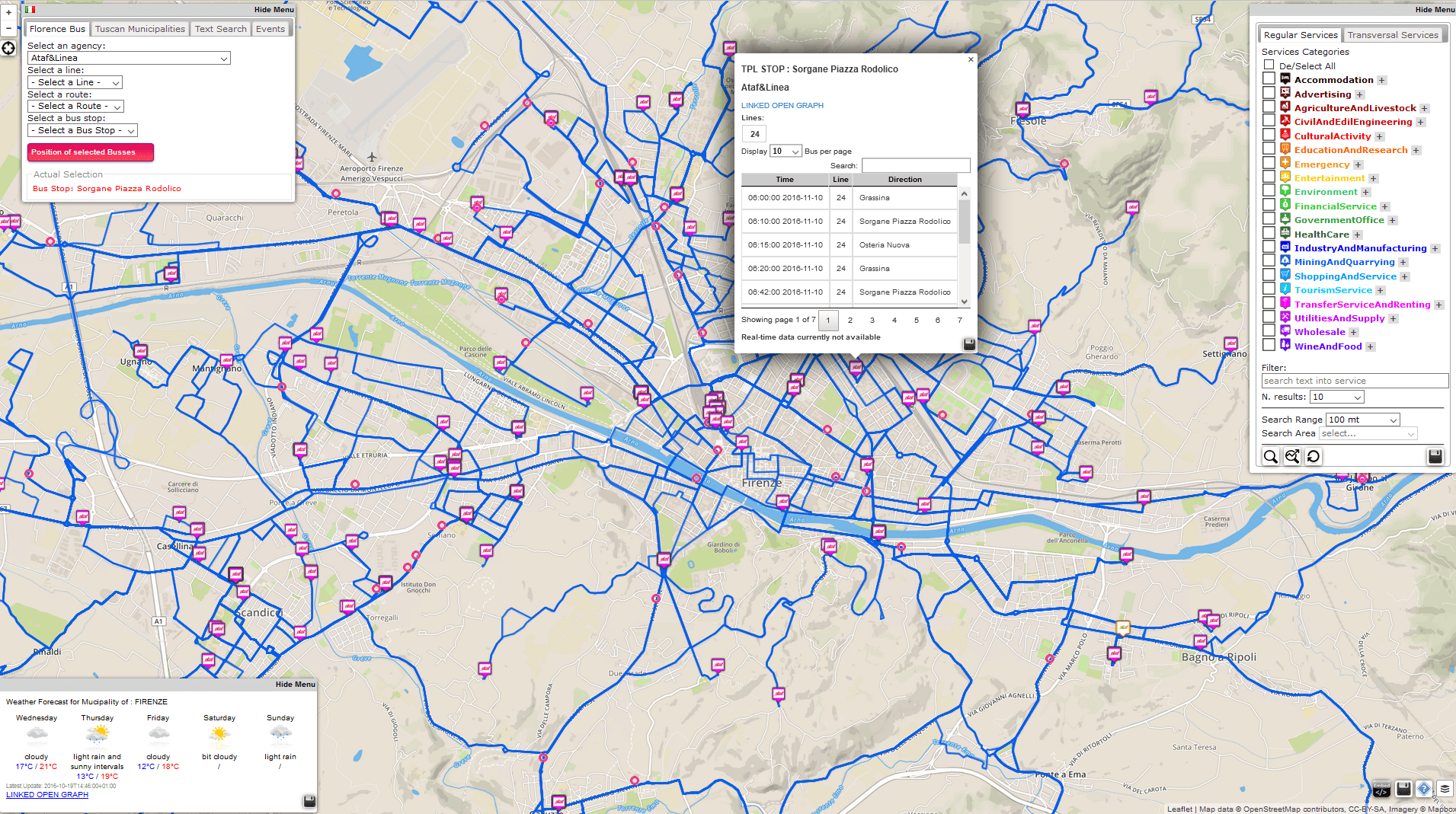Image resolution: width=1456 pixels, height=814 pixels.
Task: Toggle the De/Select All checkbox
Action: 1269,65
